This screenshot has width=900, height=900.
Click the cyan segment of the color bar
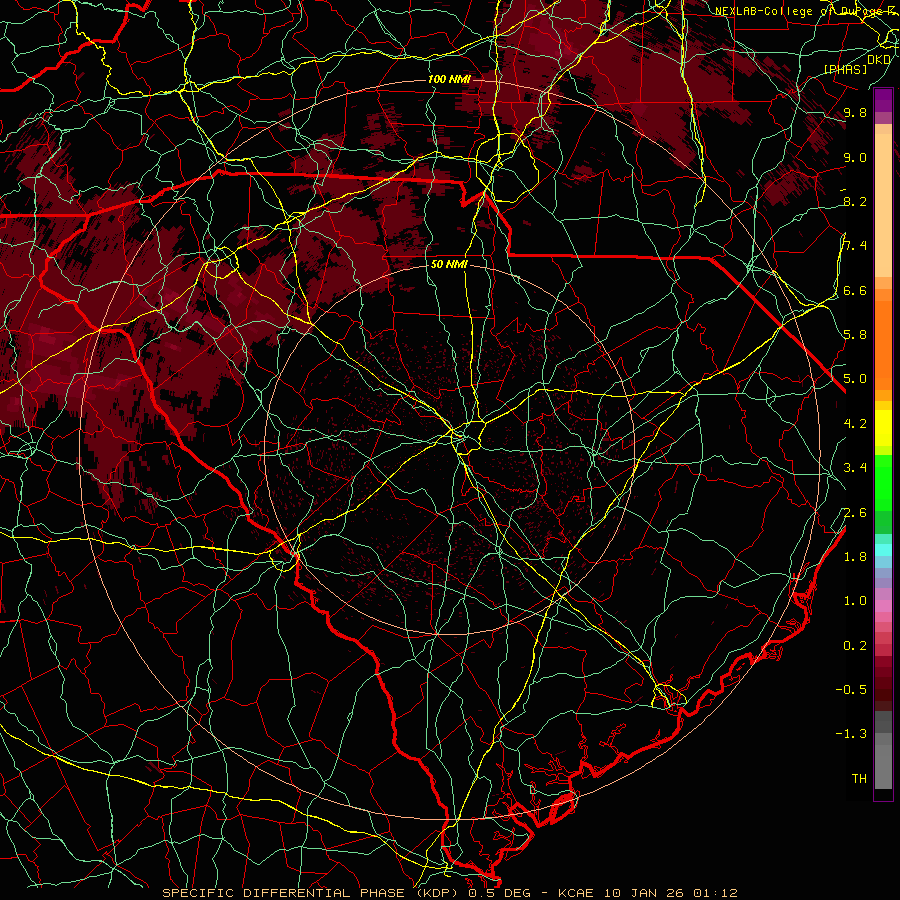click(883, 550)
